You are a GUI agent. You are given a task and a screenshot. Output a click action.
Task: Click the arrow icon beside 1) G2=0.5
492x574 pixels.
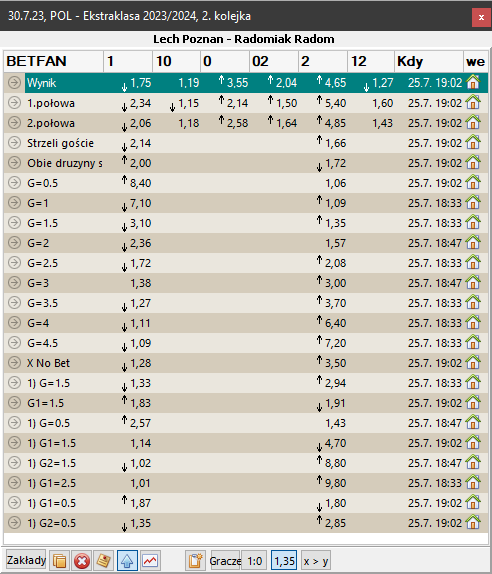[x=14, y=523]
